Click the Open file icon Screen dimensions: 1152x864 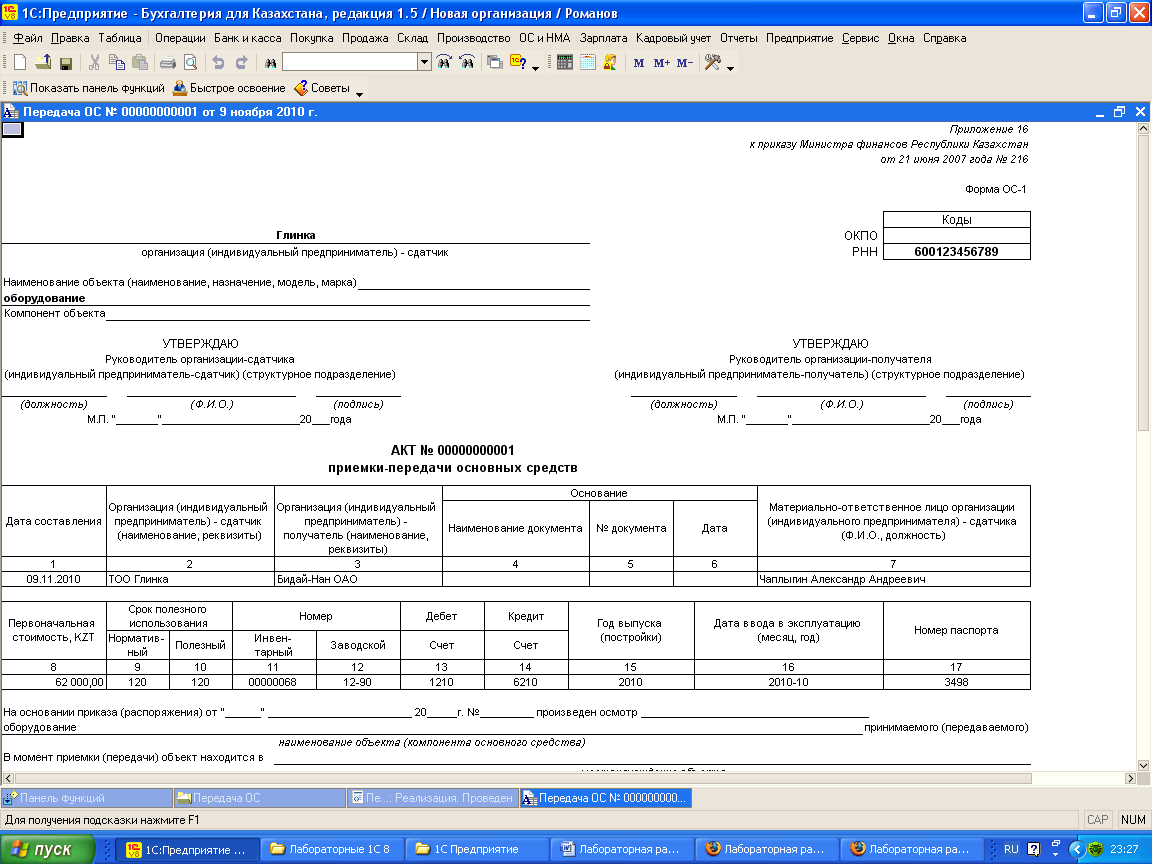43,63
